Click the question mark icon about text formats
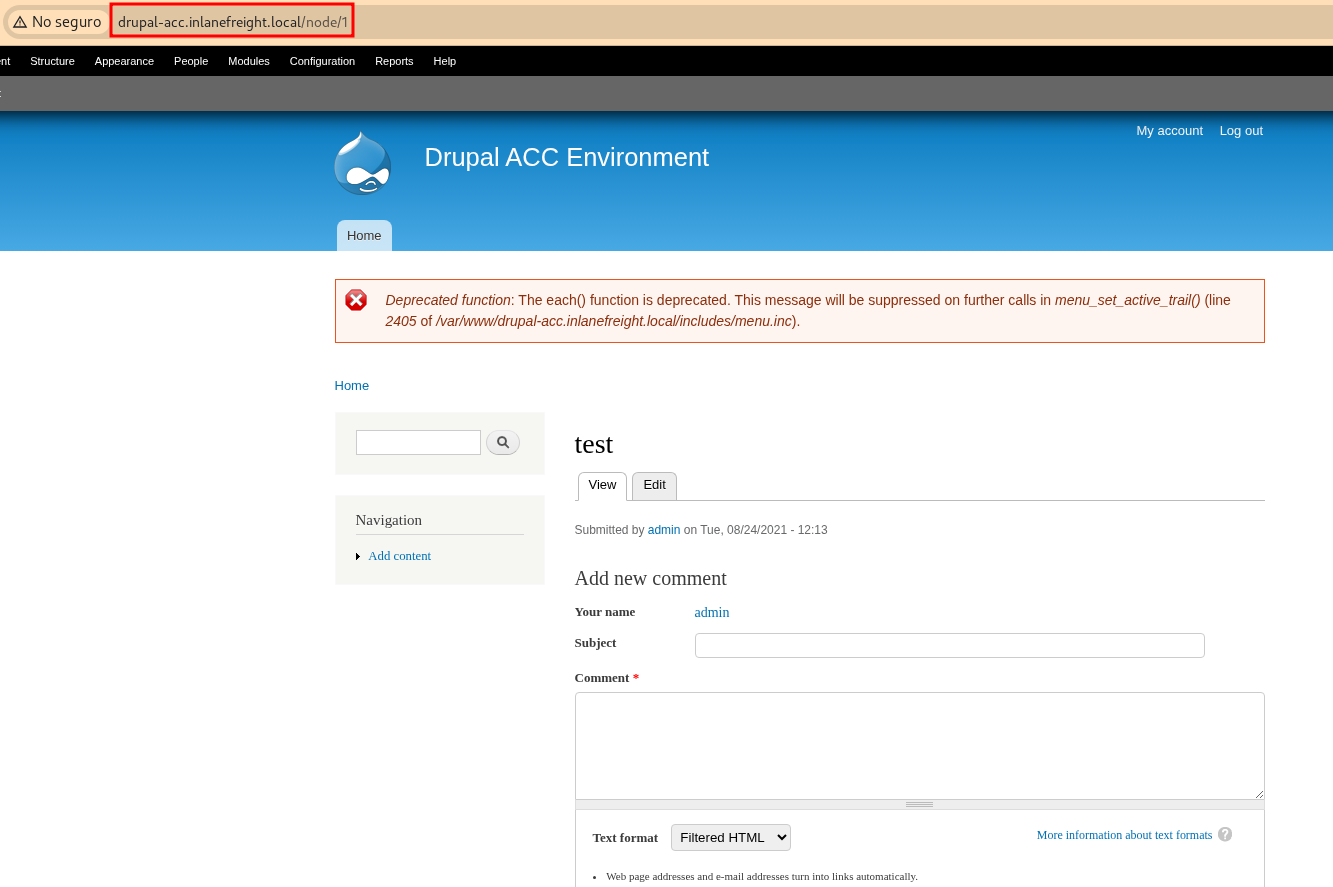 tap(1225, 833)
